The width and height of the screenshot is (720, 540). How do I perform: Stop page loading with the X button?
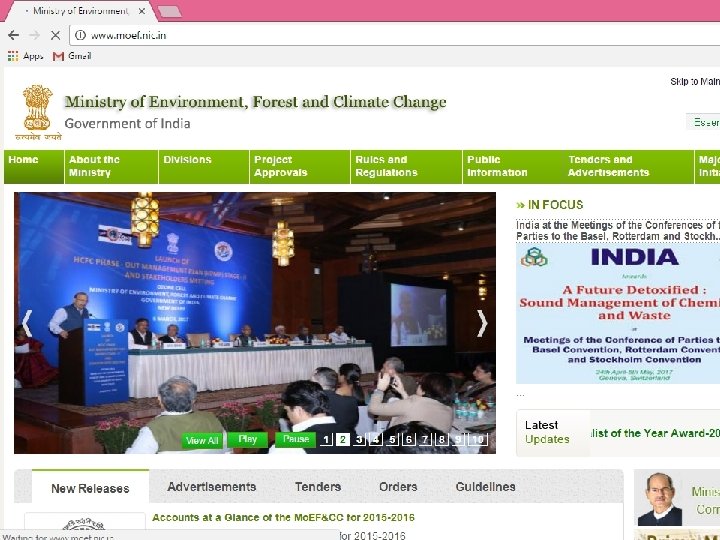tap(56, 35)
